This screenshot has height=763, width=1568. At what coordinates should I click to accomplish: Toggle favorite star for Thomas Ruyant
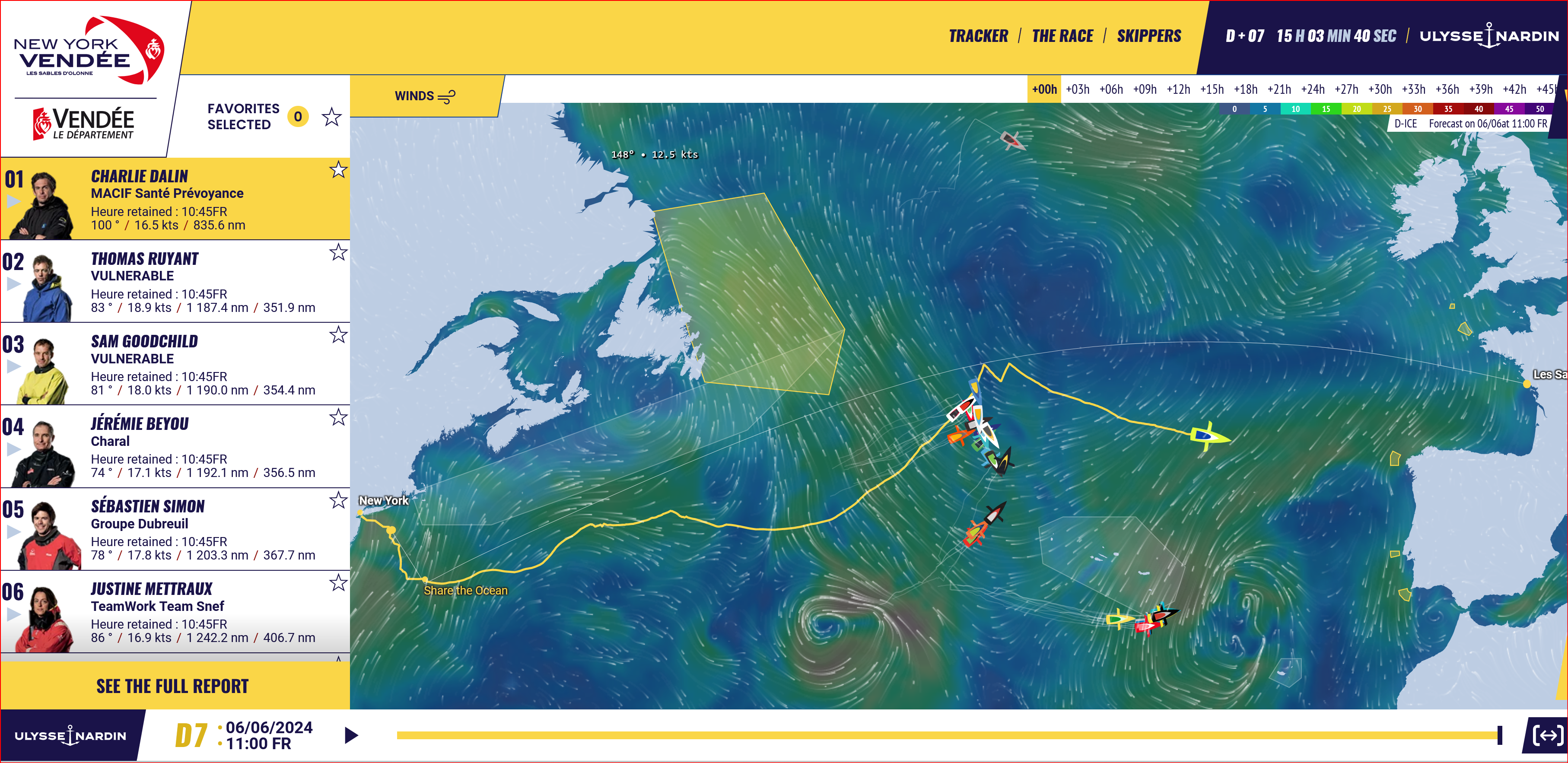point(338,252)
